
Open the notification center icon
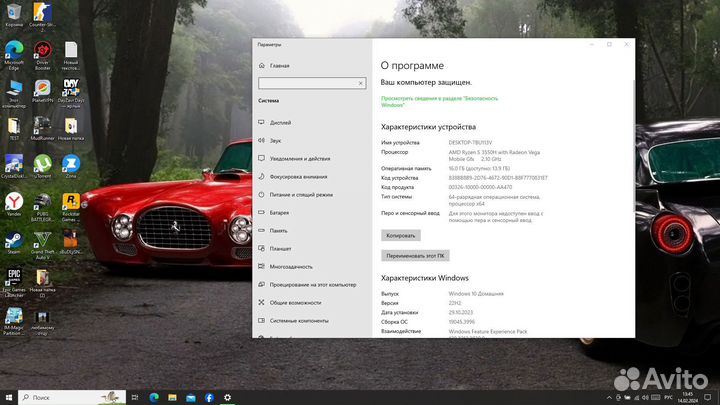[x=708, y=397]
